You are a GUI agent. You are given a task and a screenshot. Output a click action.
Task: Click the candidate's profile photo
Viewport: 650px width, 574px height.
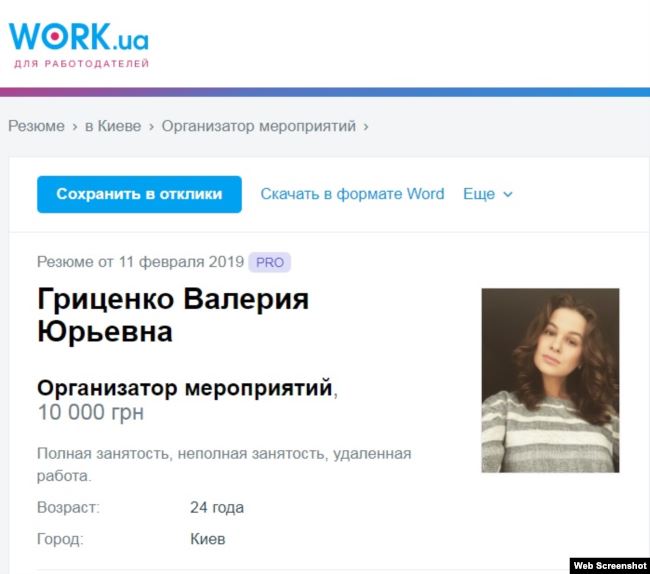click(550, 380)
